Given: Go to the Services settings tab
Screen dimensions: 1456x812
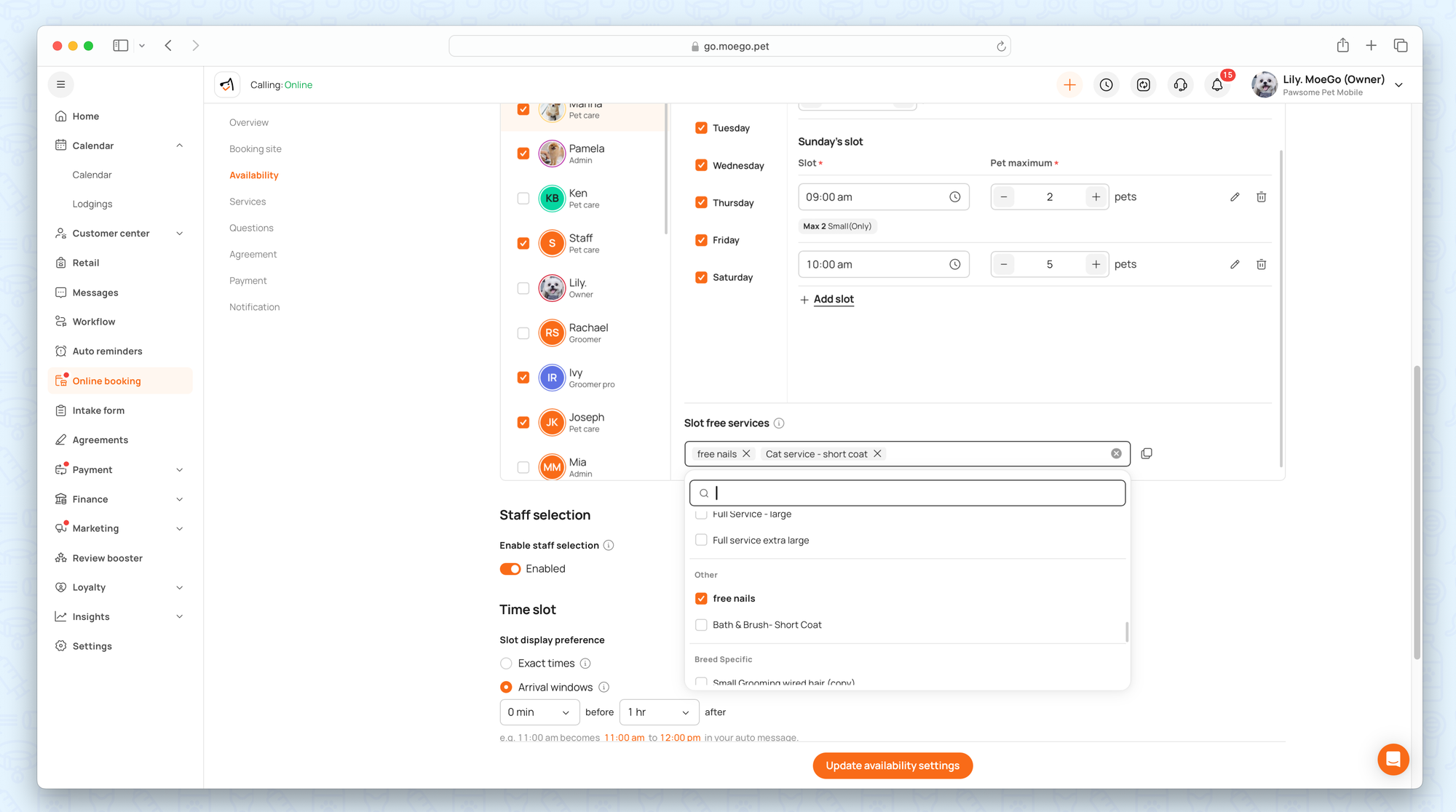Looking at the screenshot, I should tap(248, 202).
